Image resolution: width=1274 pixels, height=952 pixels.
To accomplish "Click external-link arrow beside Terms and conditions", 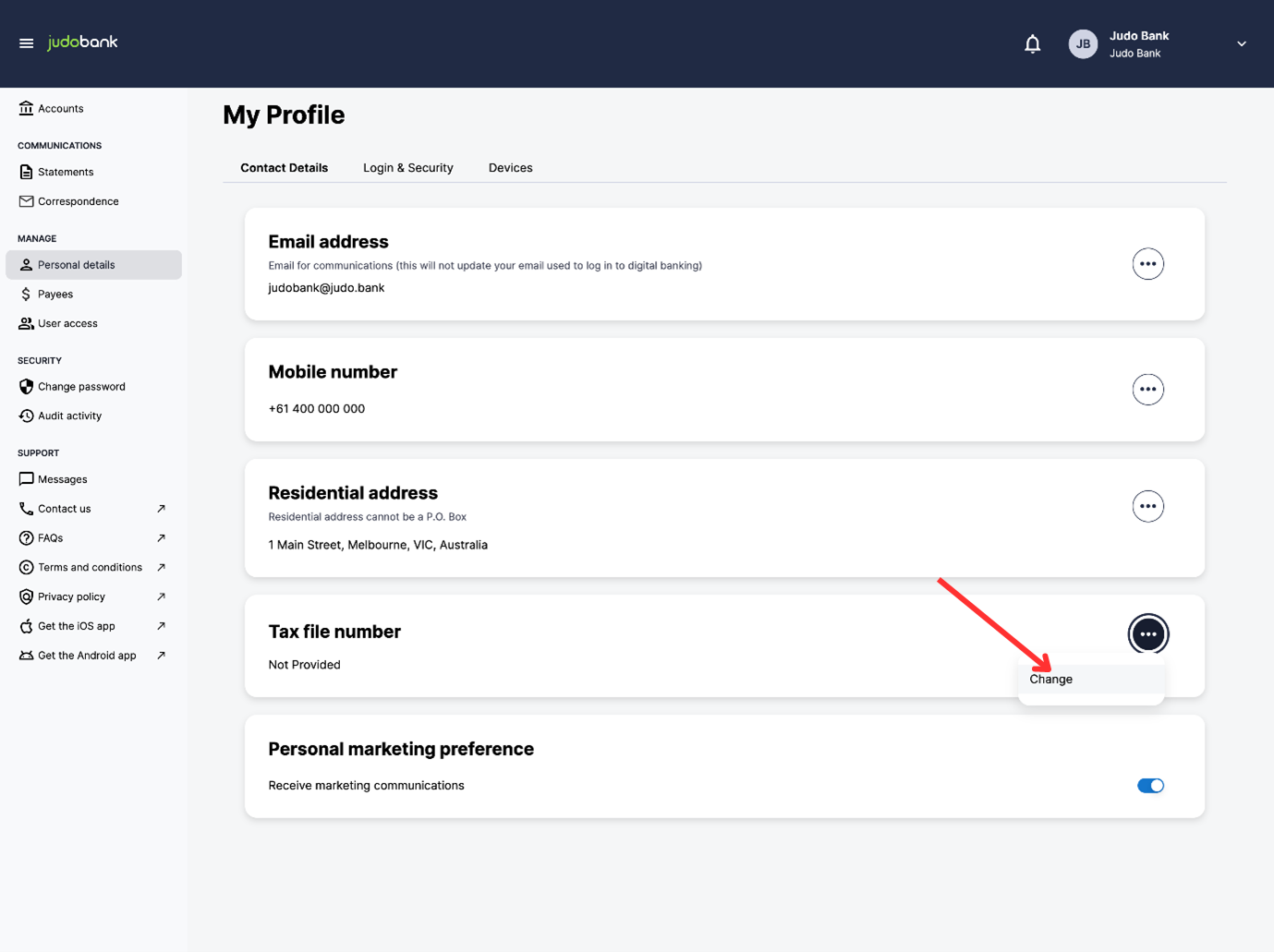I will point(161,568).
